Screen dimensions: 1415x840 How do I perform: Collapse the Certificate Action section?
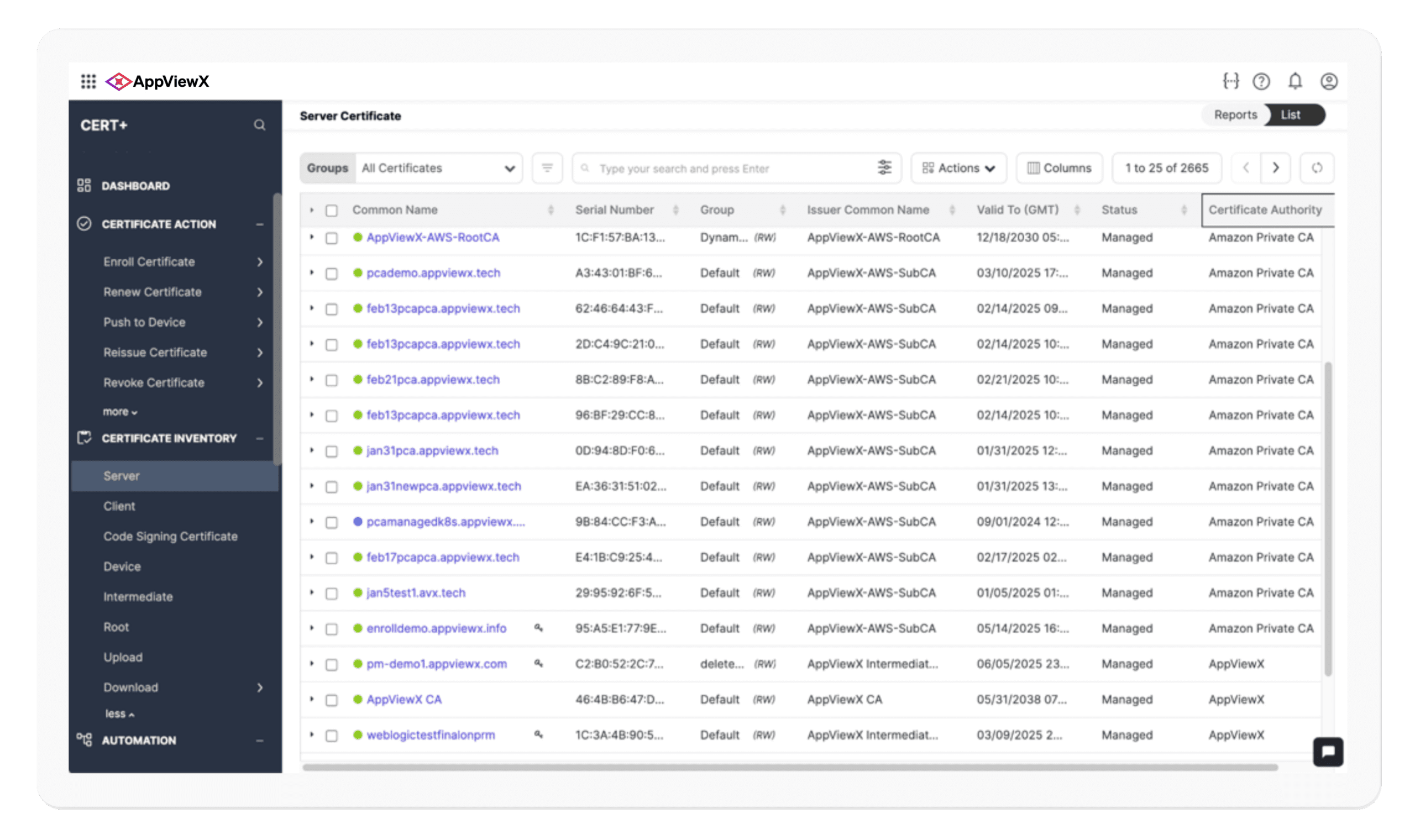pyautogui.click(x=259, y=224)
